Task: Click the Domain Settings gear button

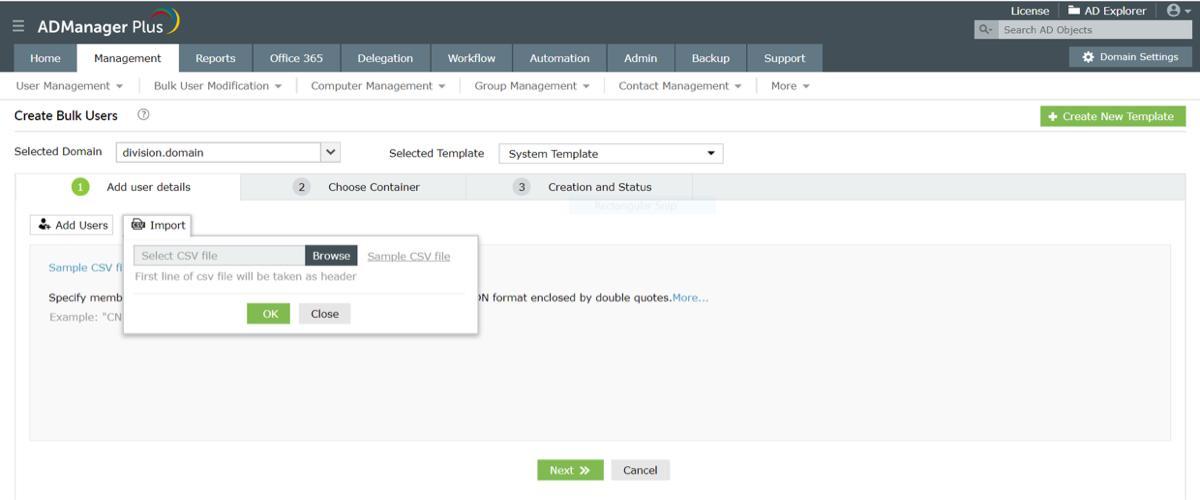Action: tap(1129, 57)
